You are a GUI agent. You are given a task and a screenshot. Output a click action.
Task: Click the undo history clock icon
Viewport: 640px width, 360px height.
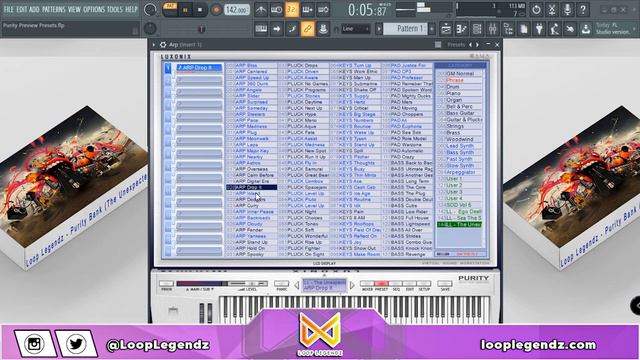coord(536,10)
